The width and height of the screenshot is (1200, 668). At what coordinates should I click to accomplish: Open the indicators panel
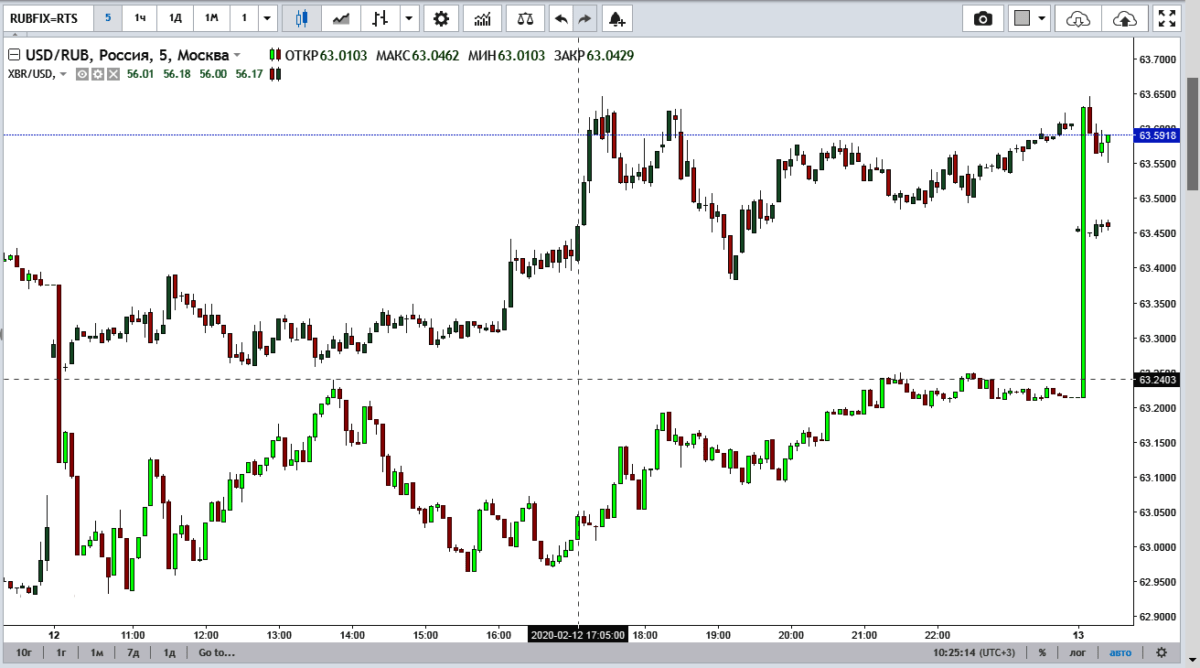[x=483, y=18]
